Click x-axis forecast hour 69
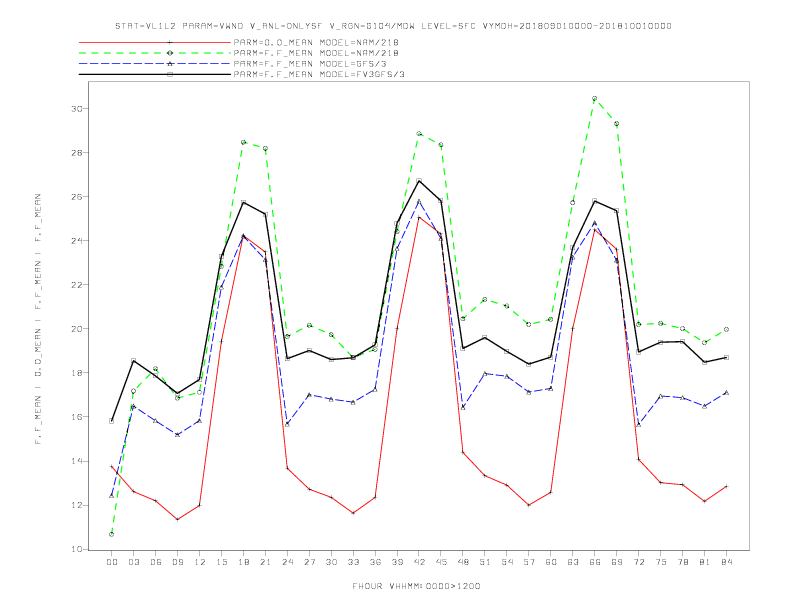 point(617,562)
